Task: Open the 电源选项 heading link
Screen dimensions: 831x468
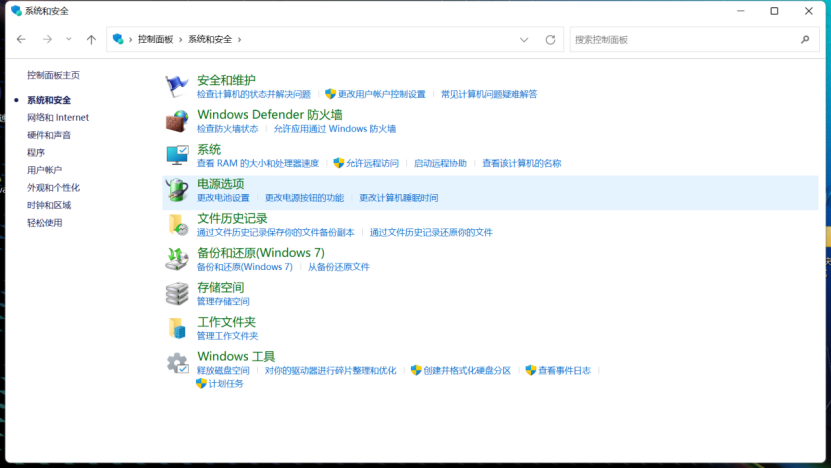Action: [220, 184]
